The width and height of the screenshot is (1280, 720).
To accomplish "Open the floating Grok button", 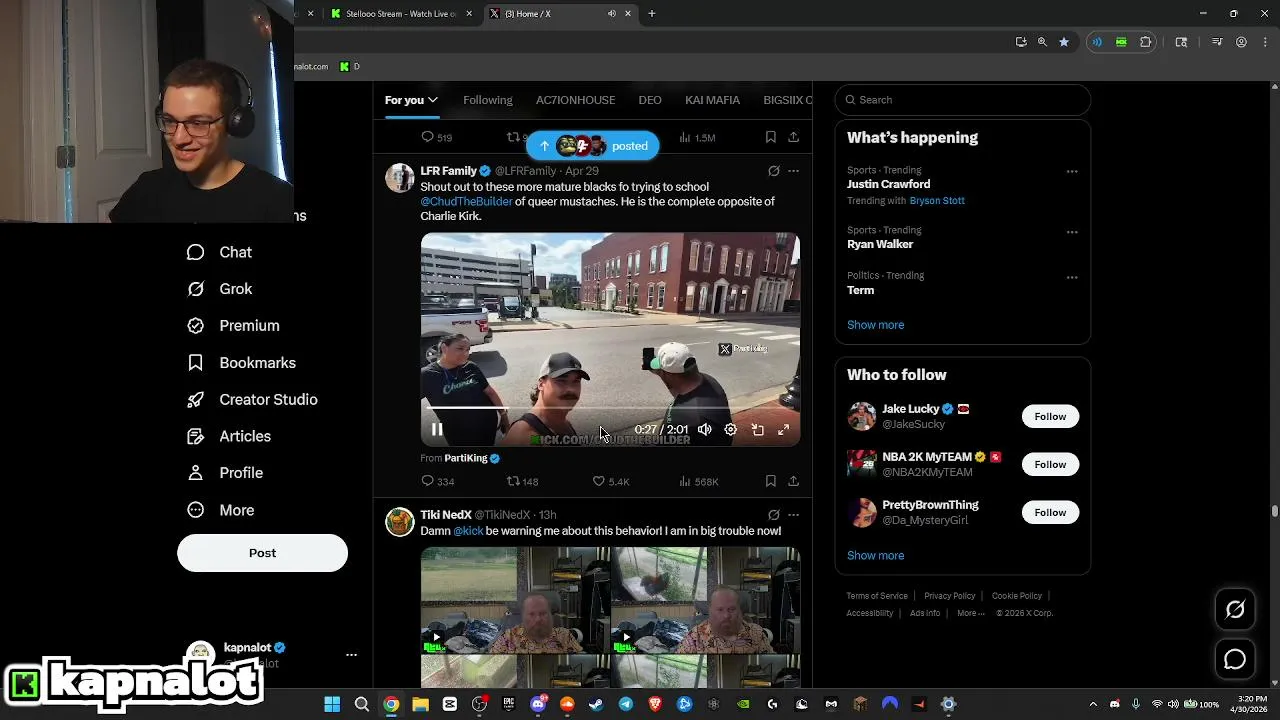I will [1235, 609].
